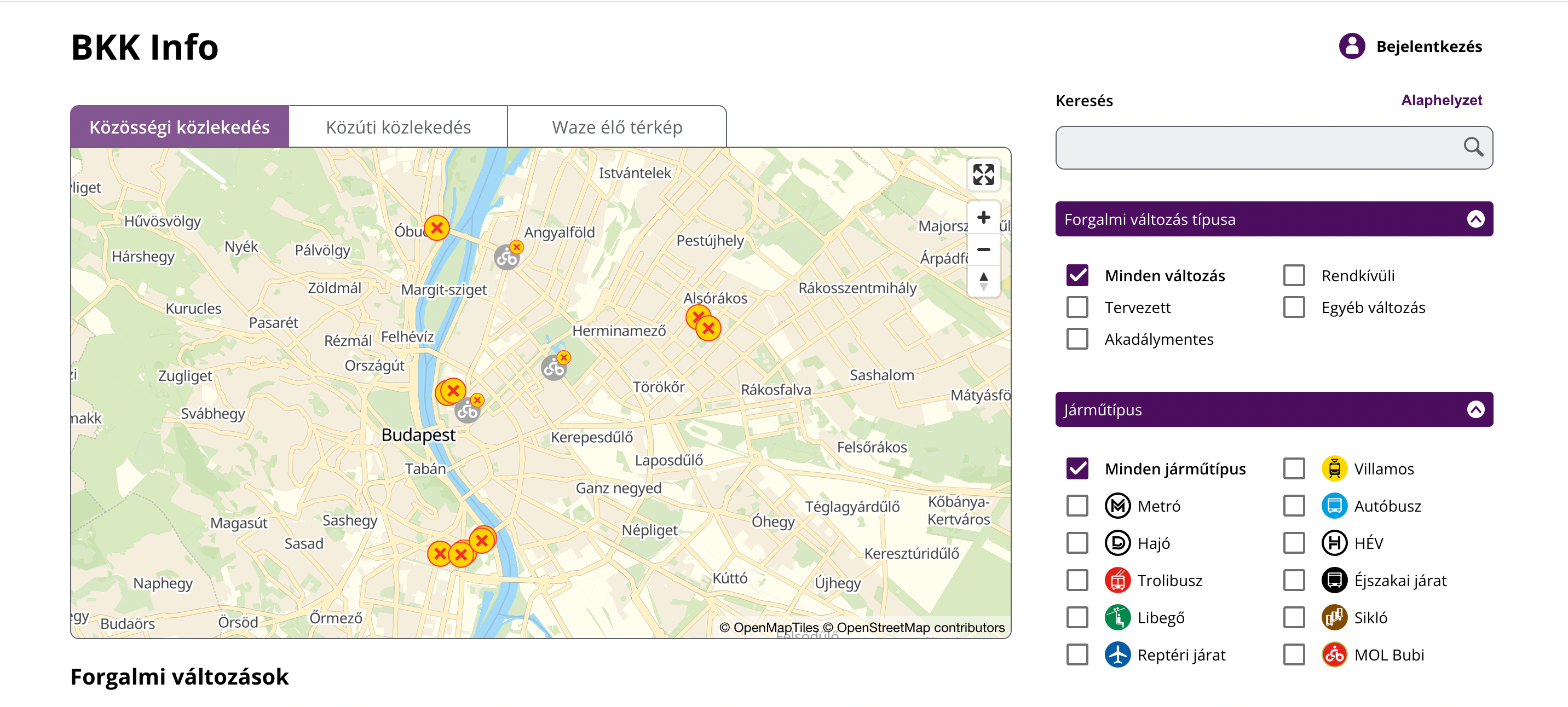This screenshot has width=1568, height=707.
Task: Enable the Autóbusz checkbox
Action: (1294, 506)
